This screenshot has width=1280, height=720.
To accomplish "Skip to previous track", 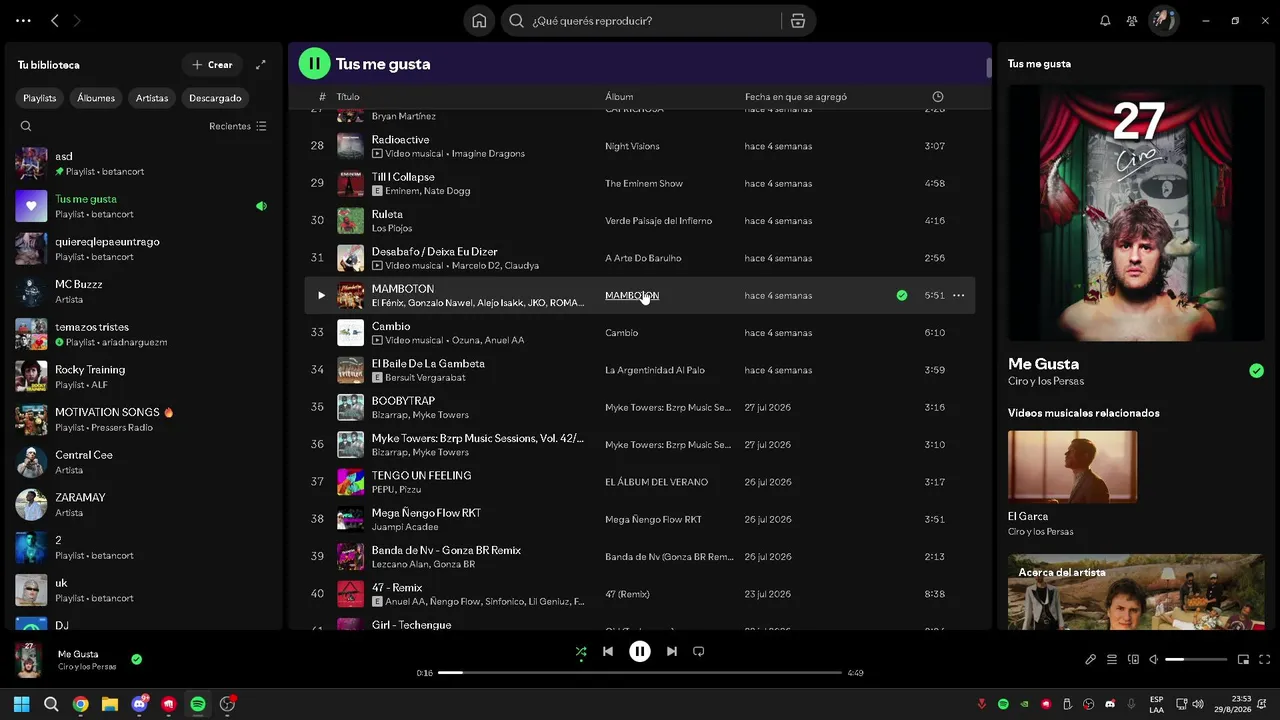I will point(607,651).
